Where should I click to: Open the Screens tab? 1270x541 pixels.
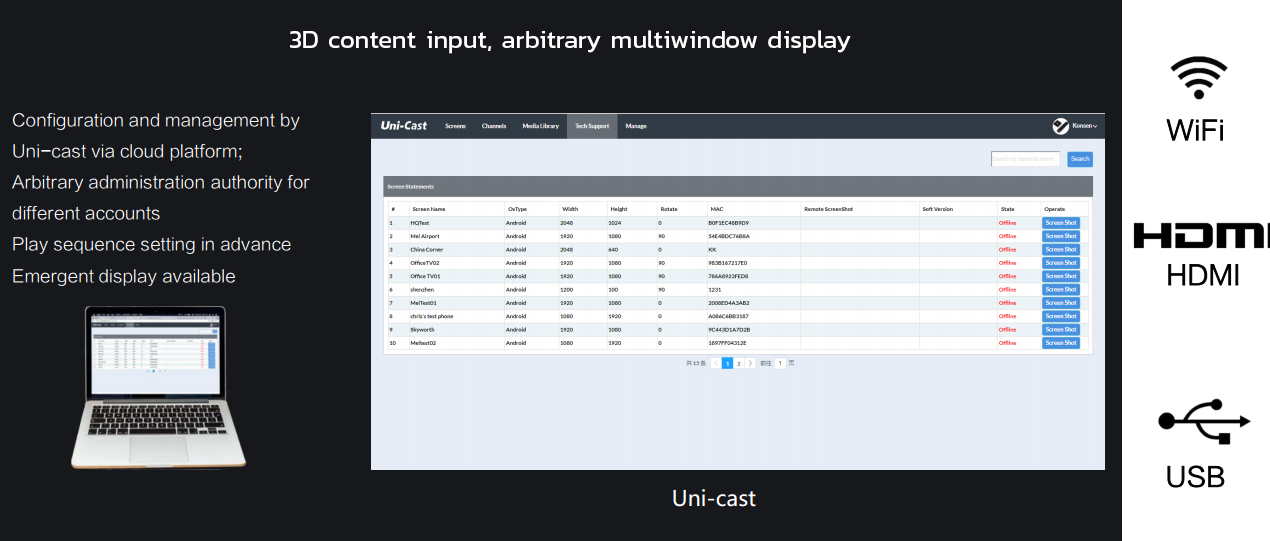tap(456, 126)
